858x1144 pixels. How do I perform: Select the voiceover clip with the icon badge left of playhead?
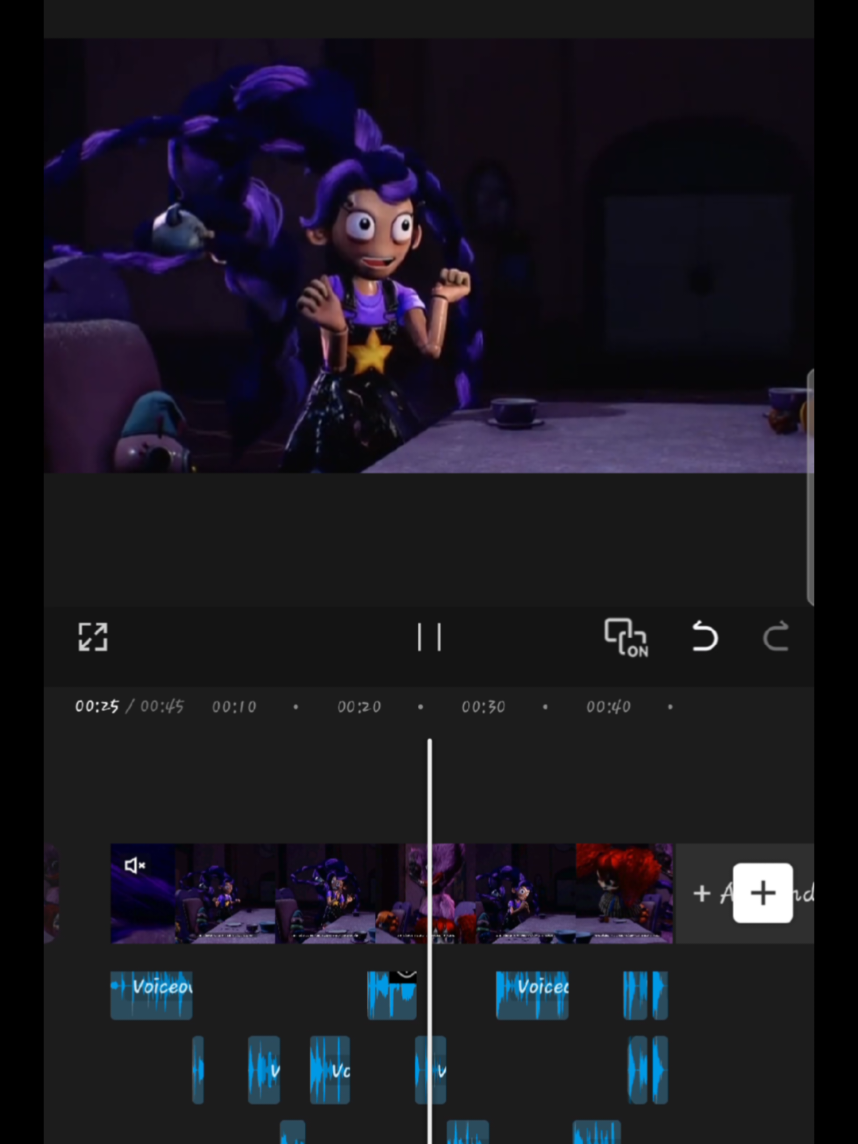392,995
